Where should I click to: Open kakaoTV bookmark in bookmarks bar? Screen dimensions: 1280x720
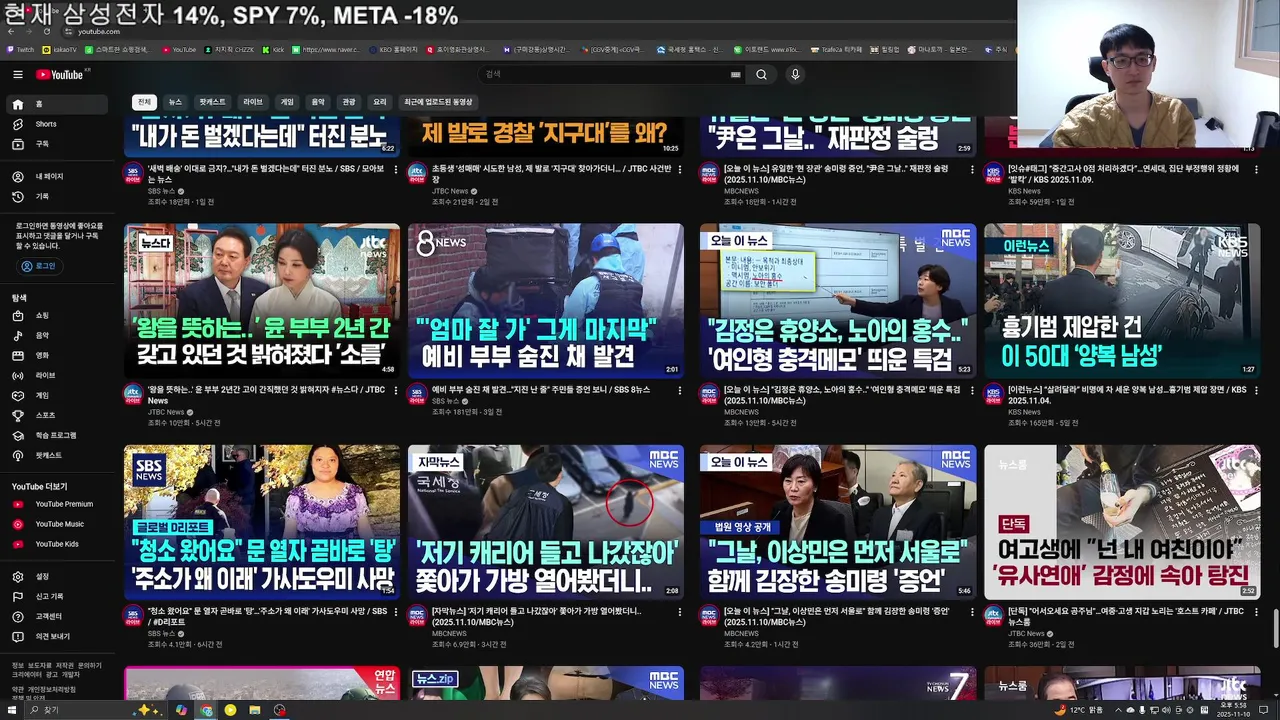59,49
